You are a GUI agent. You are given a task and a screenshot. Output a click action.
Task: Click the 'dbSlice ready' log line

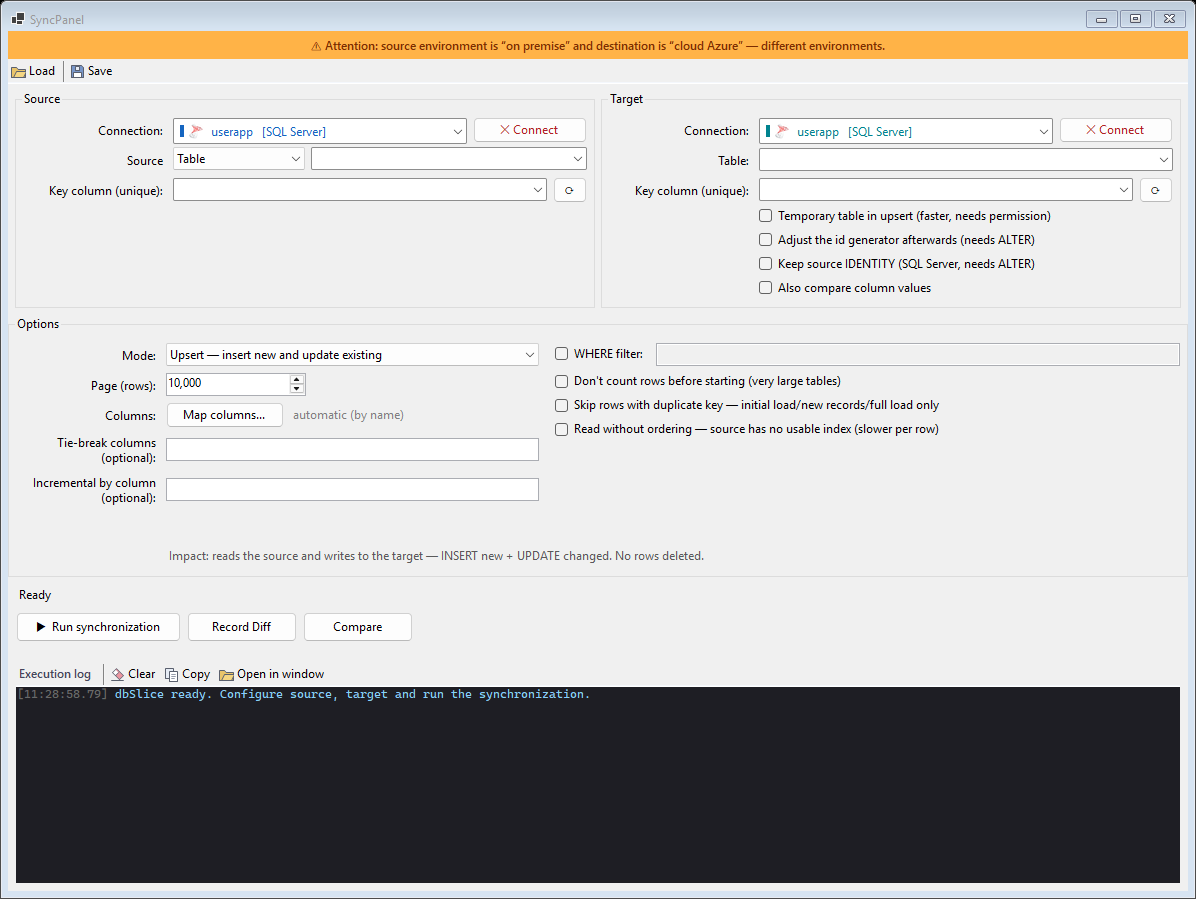[304, 695]
